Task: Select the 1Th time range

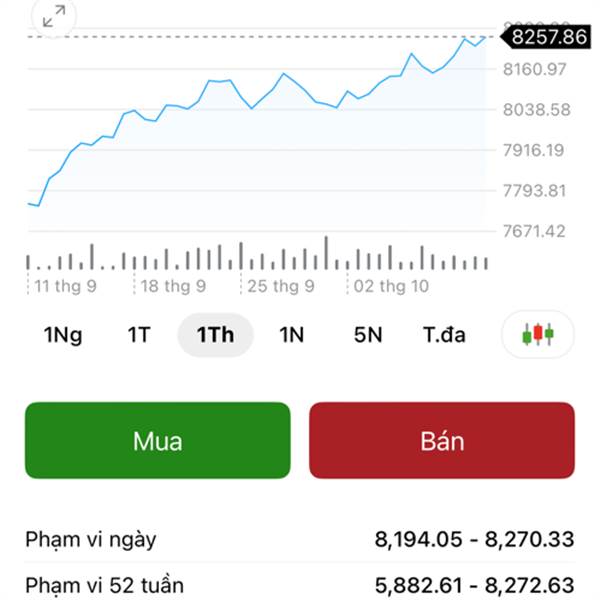Action: tap(215, 335)
